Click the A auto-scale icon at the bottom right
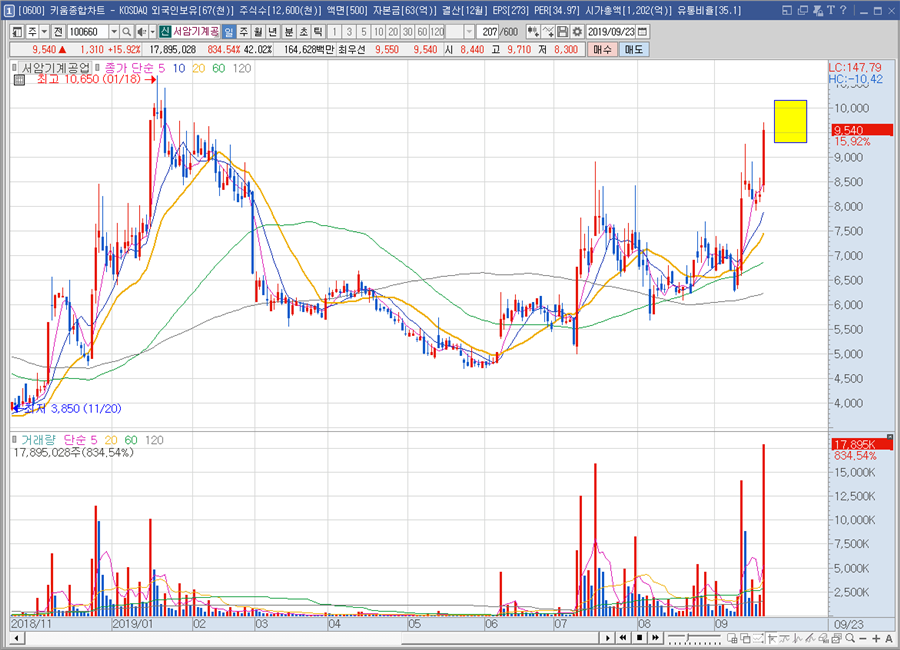 889,639
